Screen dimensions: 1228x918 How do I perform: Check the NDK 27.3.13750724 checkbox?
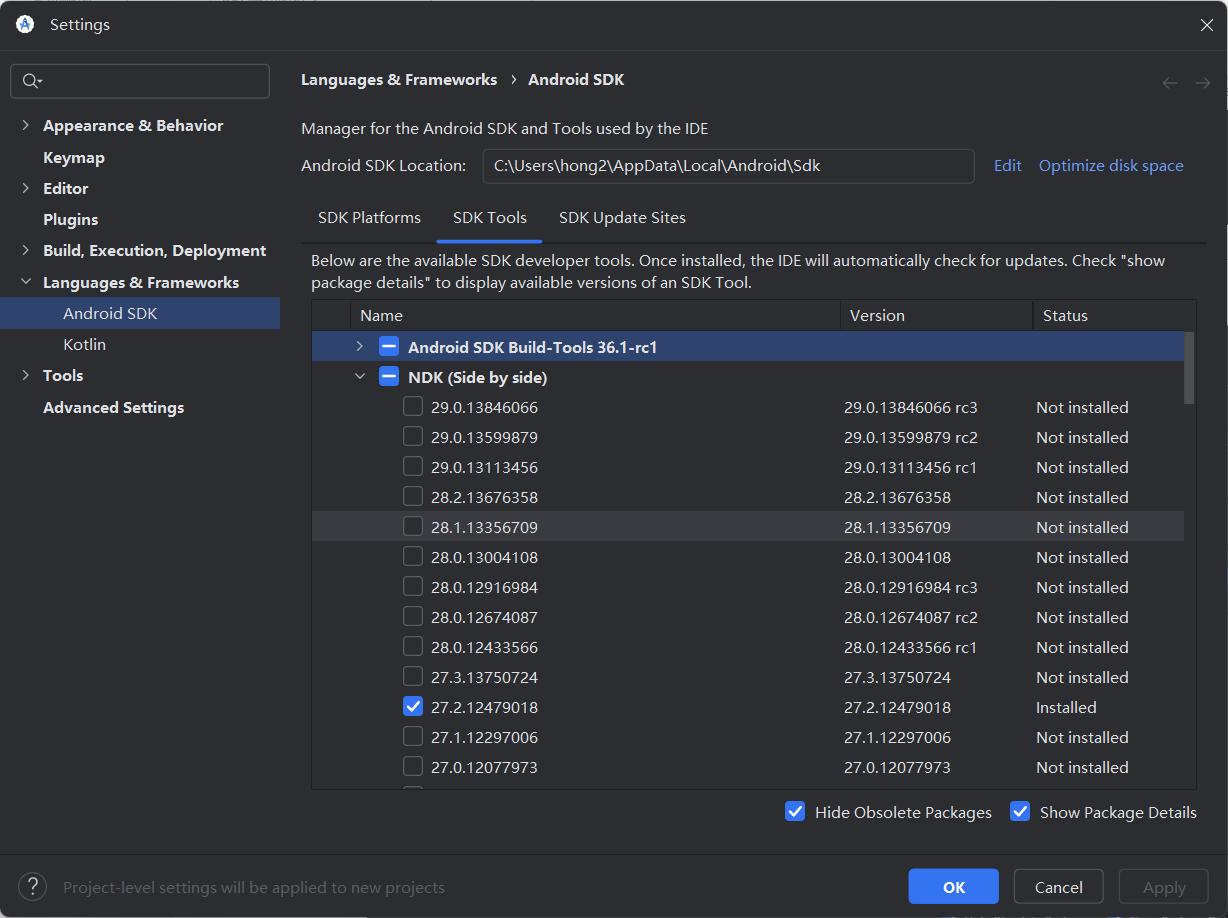coord(413,677)
